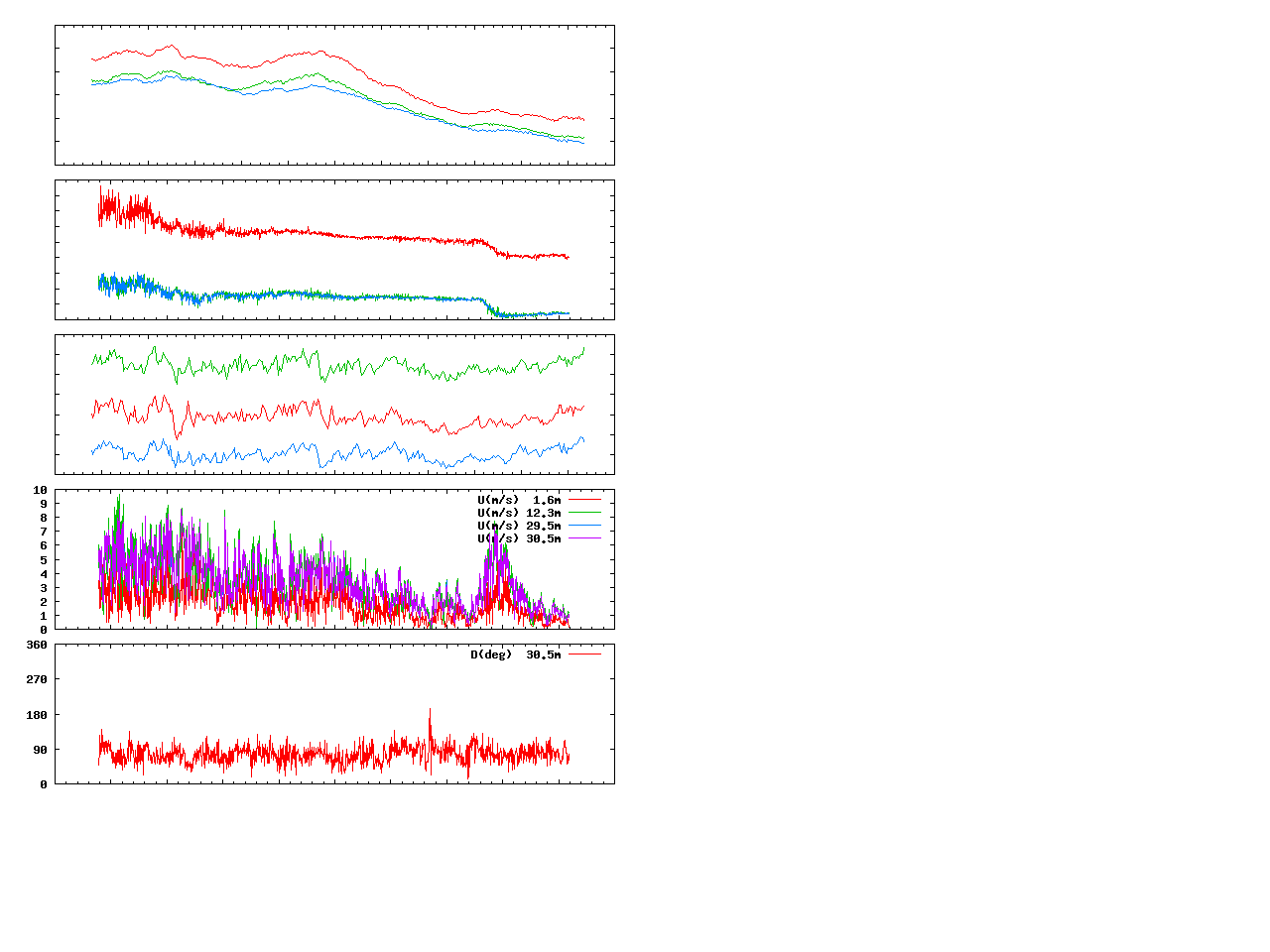The height and width of the screenshot is (952, 1270).
Task: Select legend label 'D(deg) 30.5m'
Action: click(x=515, y=654)
